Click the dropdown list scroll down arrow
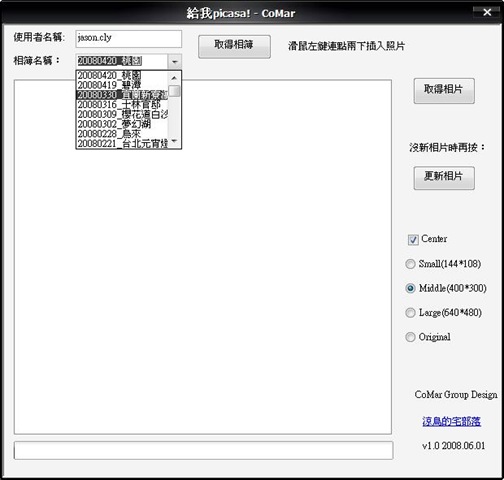The image size is (504, 480). coord(174,142)
